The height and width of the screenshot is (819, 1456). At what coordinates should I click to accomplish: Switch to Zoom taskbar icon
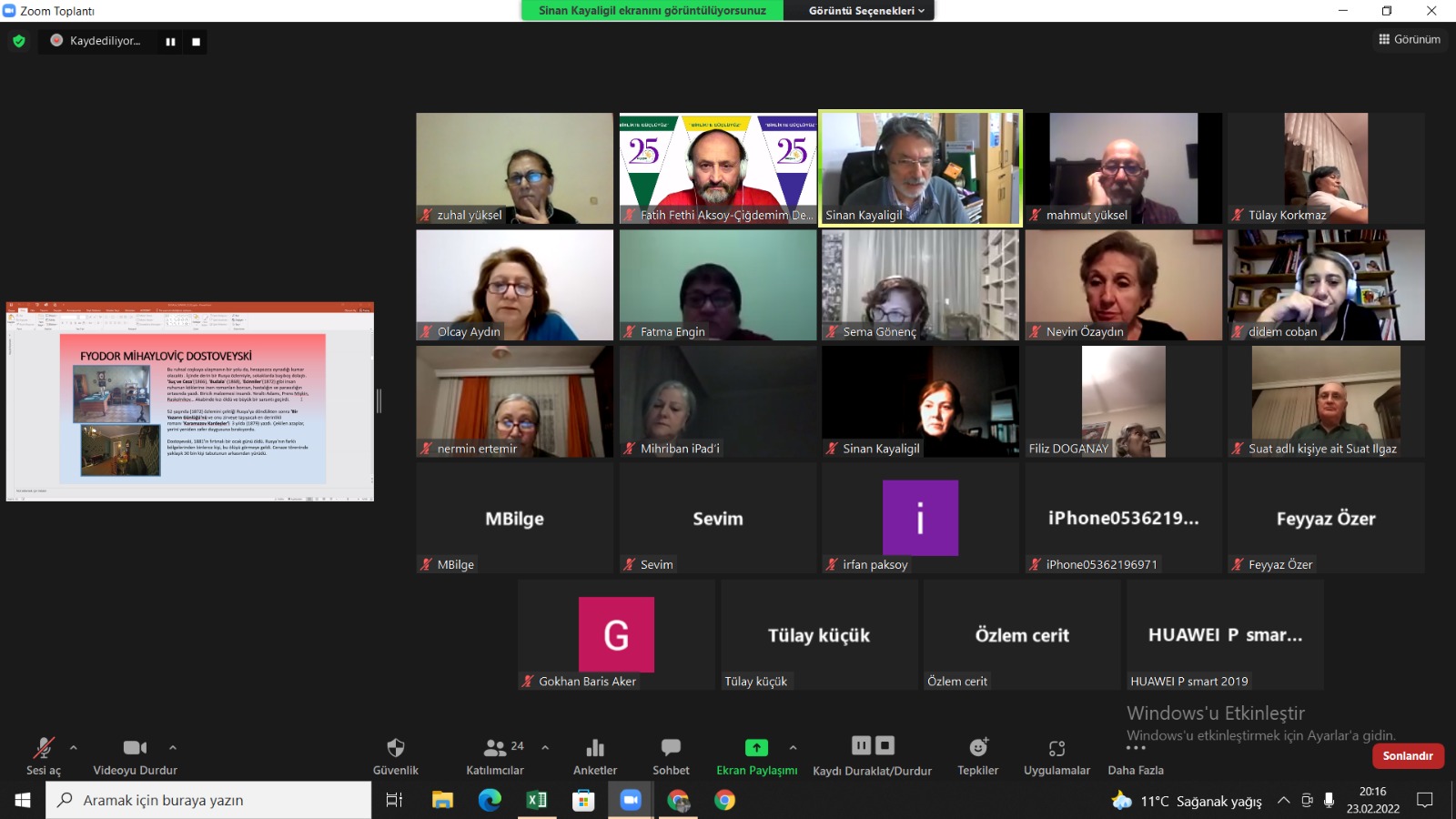pyautogui.click(x=631, y=800)
